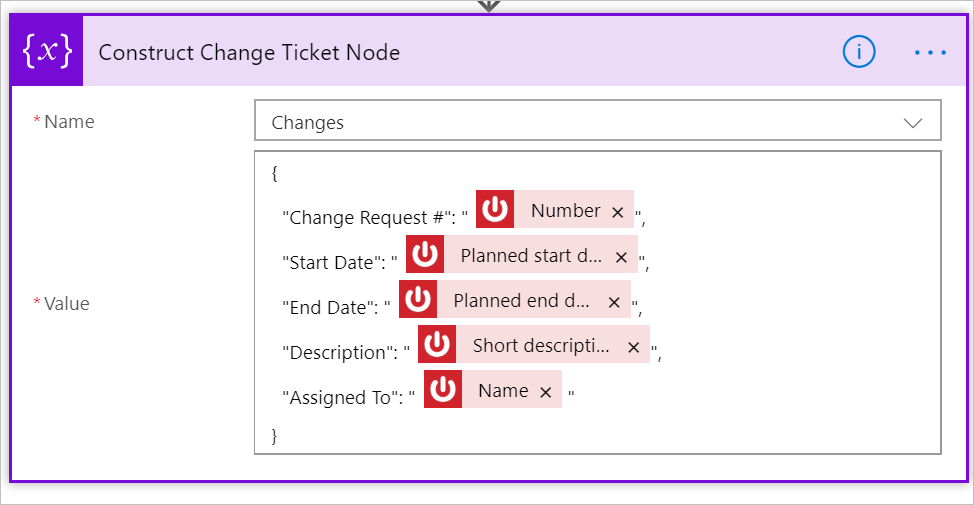Click red icon on Short description token
The width and height of the screenshot is (974, 505).
pyautogui.click(x=437, y=345)
